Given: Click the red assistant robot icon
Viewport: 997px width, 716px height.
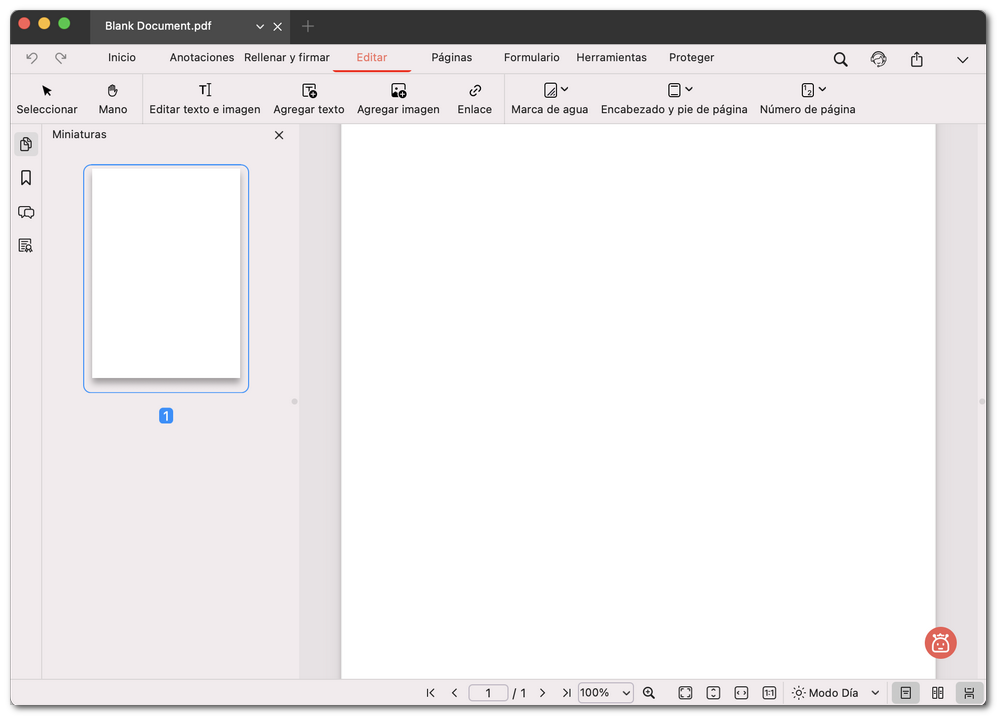Looking at the screenshot, I should (939, 643).
